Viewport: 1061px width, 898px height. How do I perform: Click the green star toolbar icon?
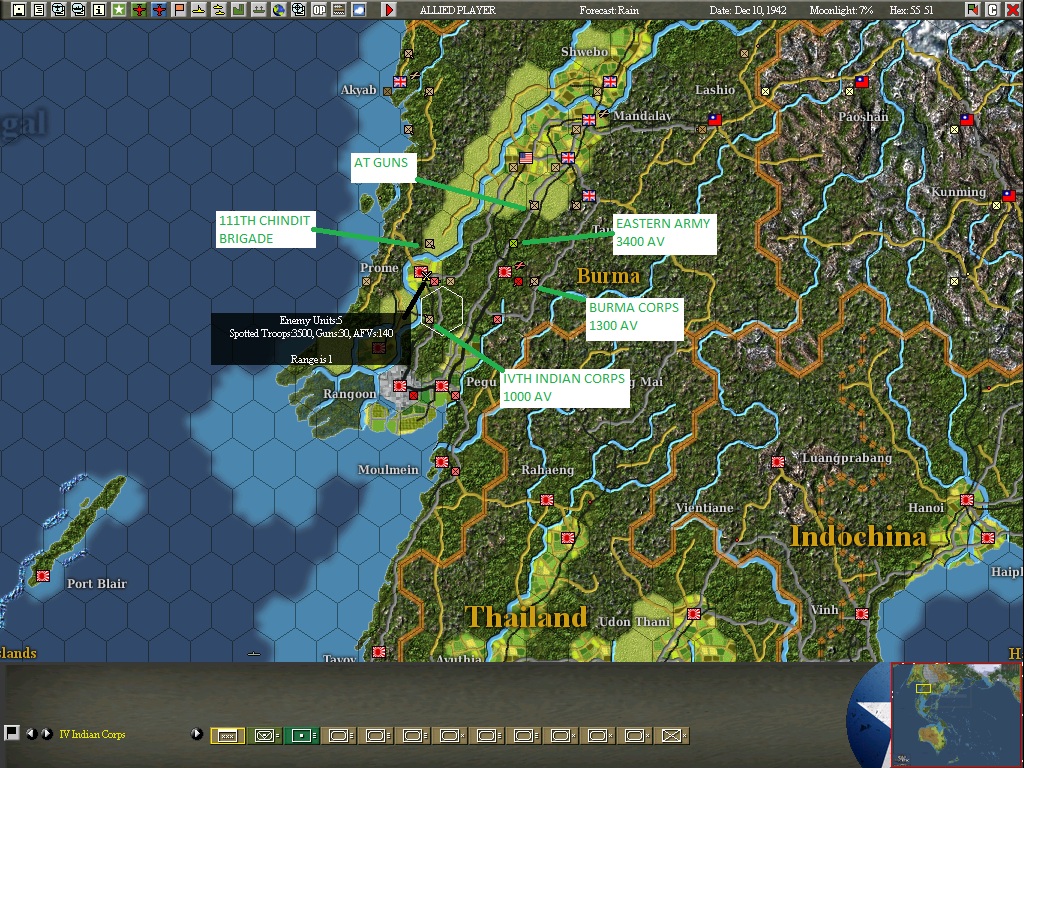pos(119,9)
